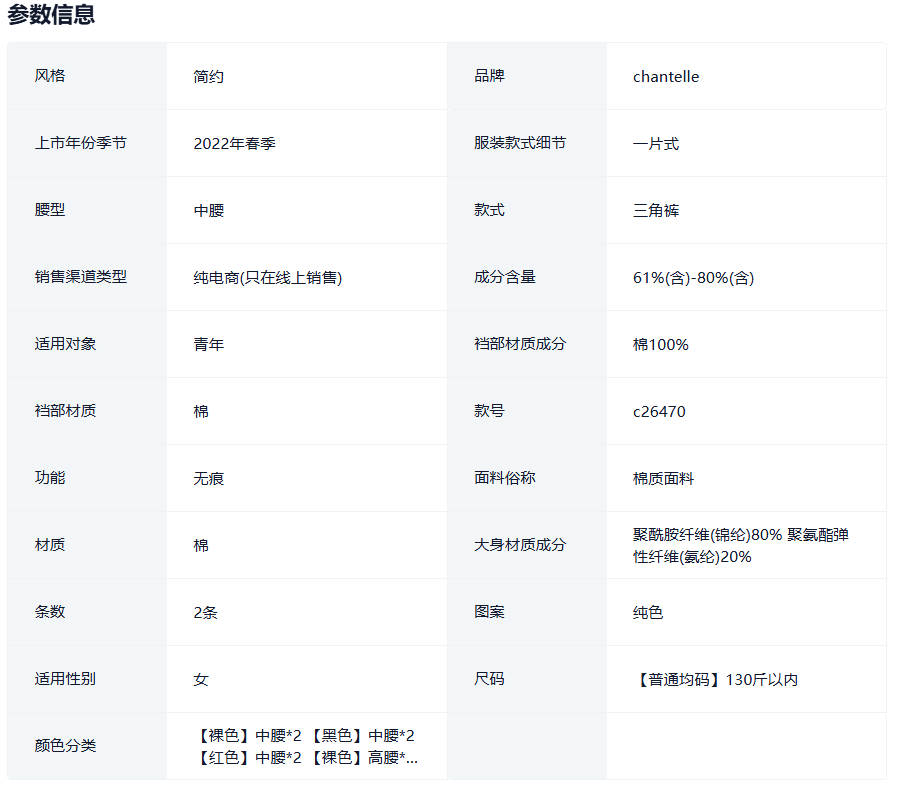The height and width of the screenshot is (788, 905).
Task: Click the 中腰 waist type value
Action: click(209, 211)
